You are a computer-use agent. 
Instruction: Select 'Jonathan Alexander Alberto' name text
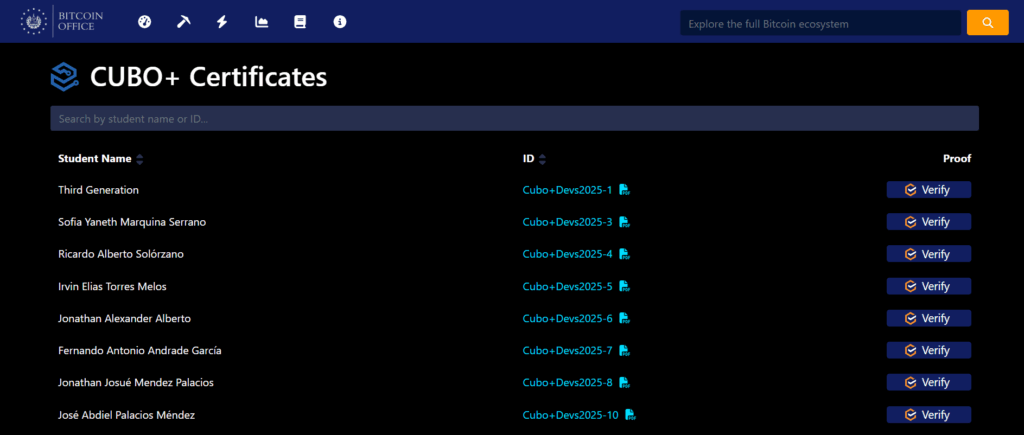(x=124, y=319)
